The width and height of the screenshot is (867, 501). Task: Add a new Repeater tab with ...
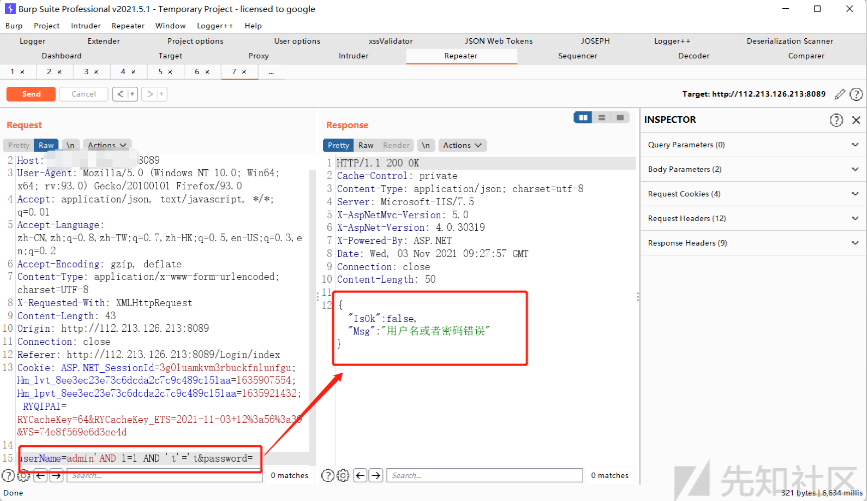(x=271, y=72)
